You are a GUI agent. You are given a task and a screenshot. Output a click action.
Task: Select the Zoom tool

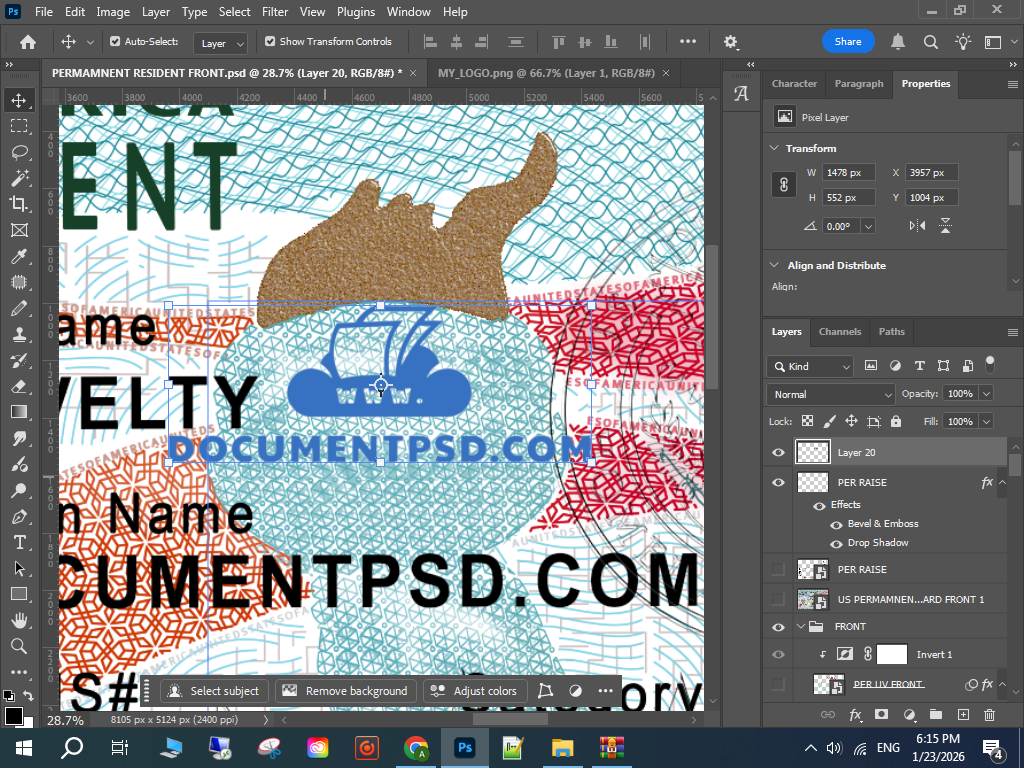coord(19,646)
